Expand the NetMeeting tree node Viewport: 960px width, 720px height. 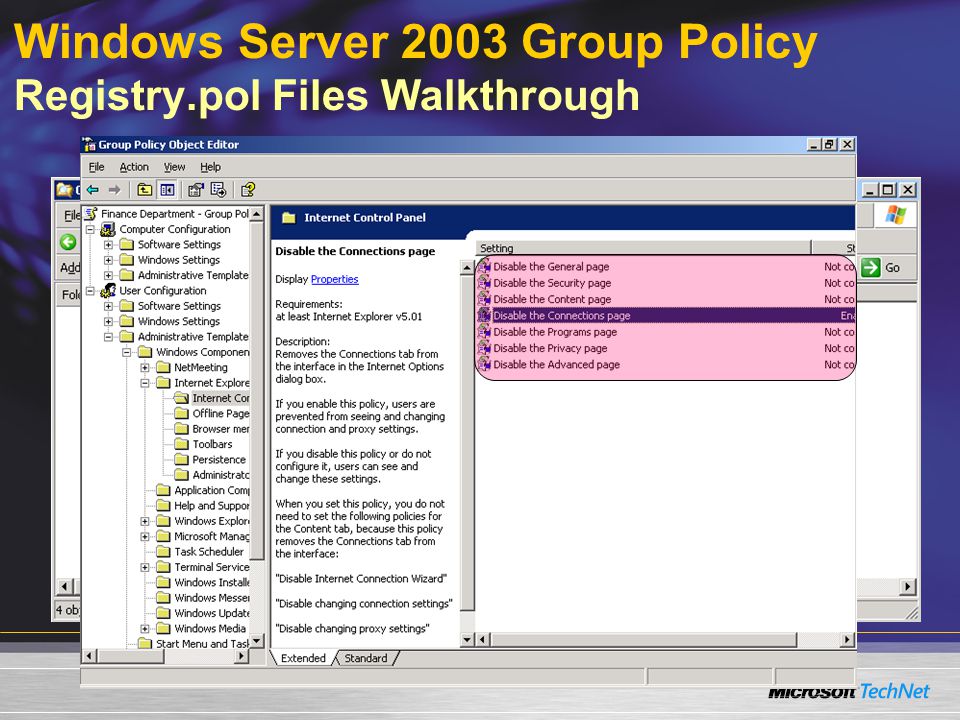(145, 367)
